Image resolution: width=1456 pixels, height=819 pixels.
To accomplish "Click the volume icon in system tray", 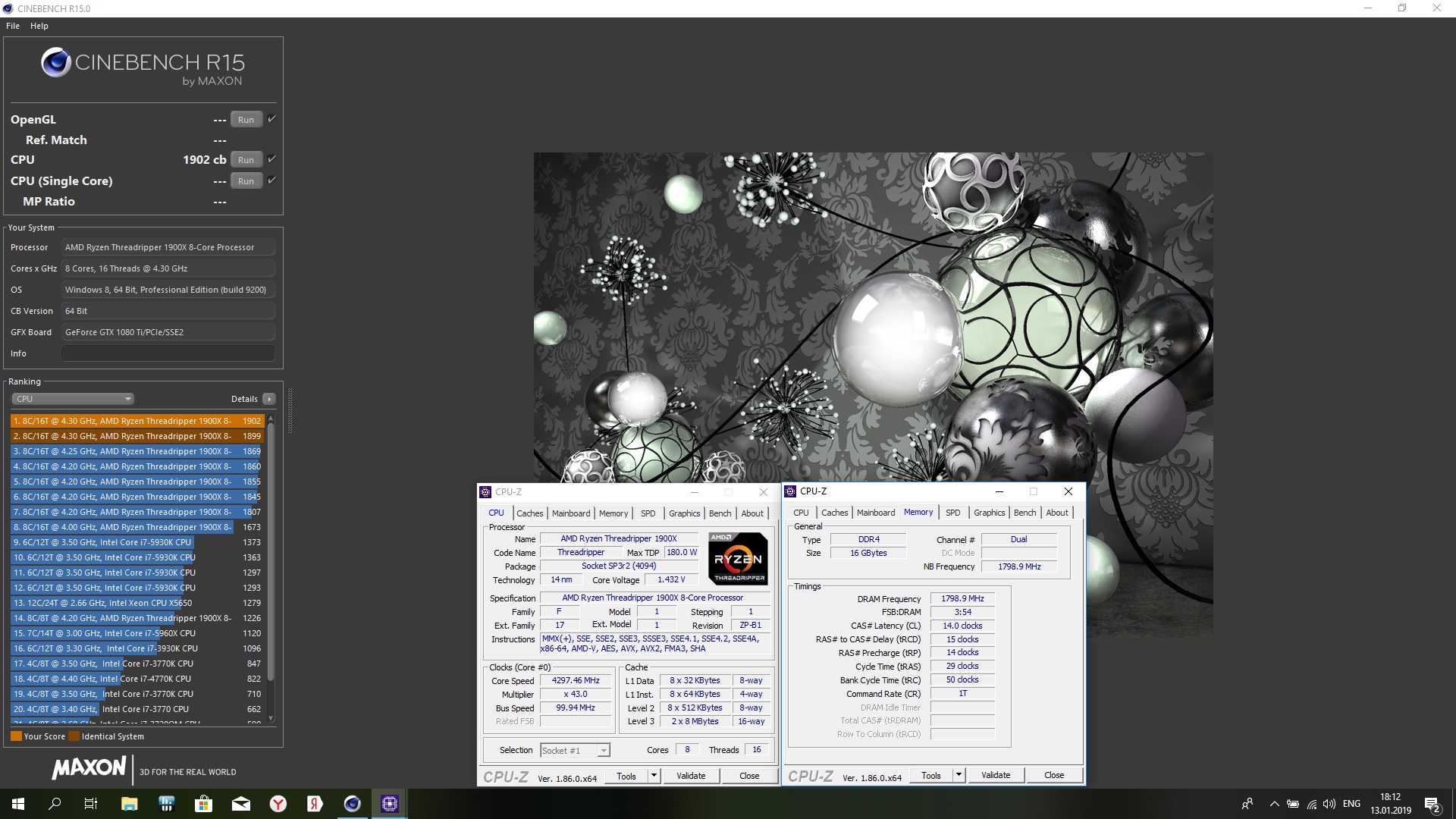I will tap(1329, 804).
